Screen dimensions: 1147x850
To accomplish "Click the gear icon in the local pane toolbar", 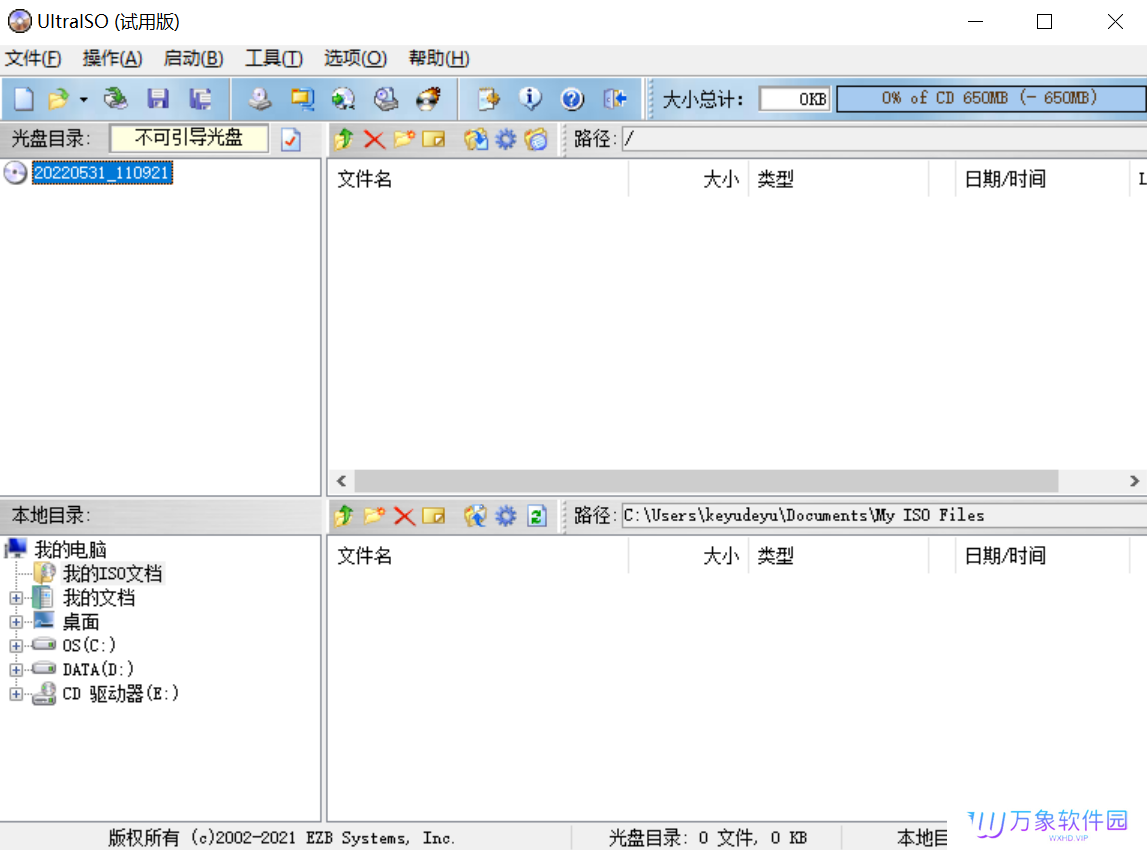I will [505, 516].
